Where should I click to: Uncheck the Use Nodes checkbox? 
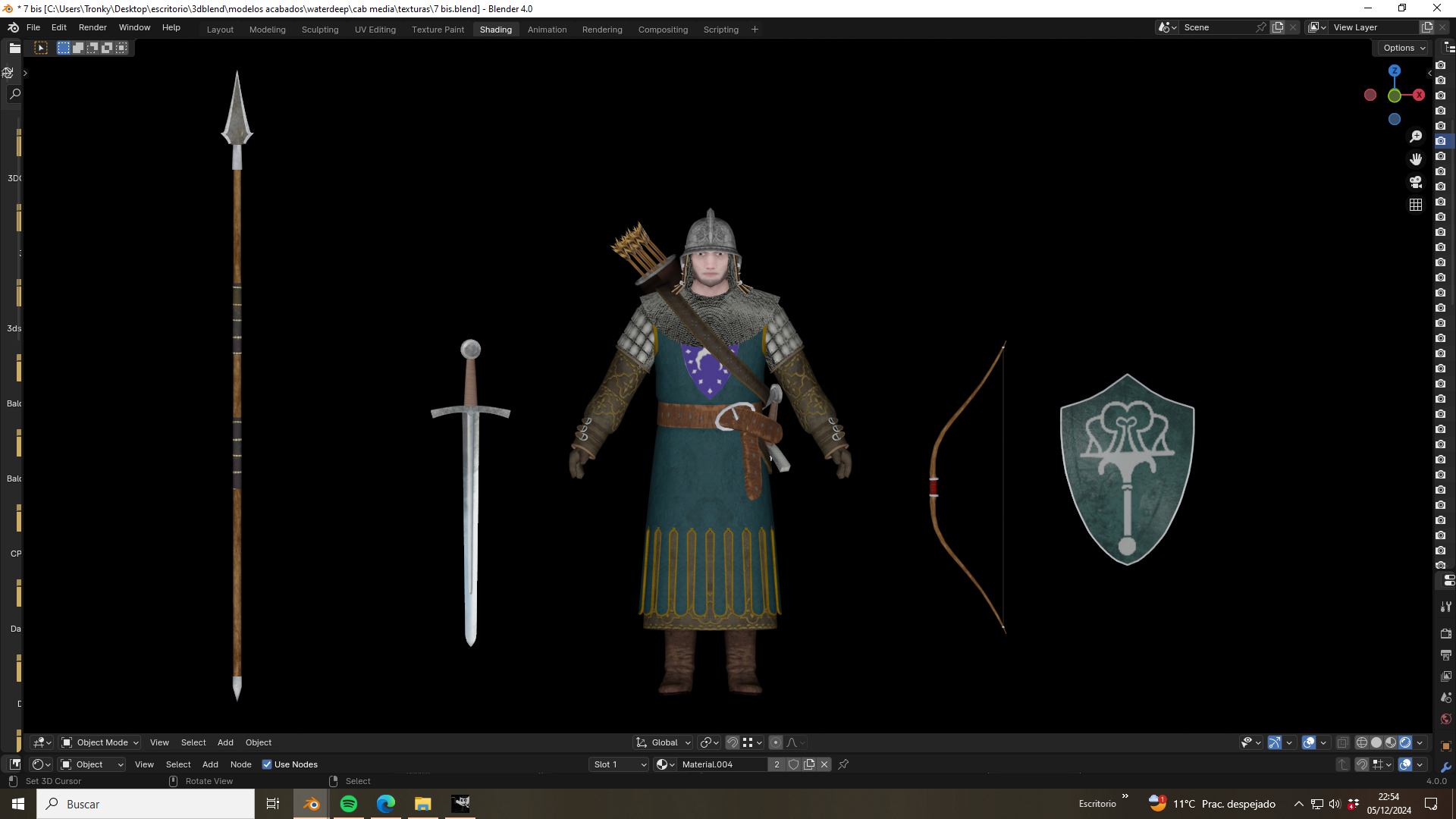click(267, 764)
